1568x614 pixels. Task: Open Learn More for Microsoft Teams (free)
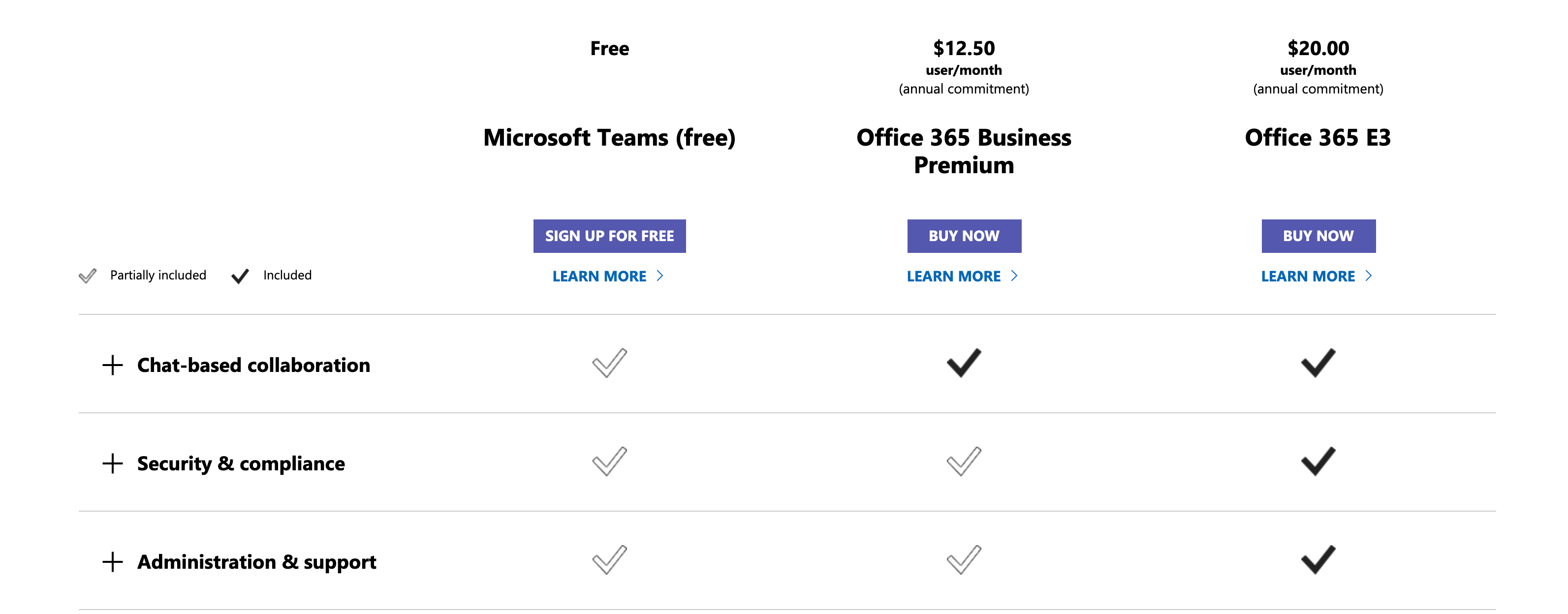point(599,276)
